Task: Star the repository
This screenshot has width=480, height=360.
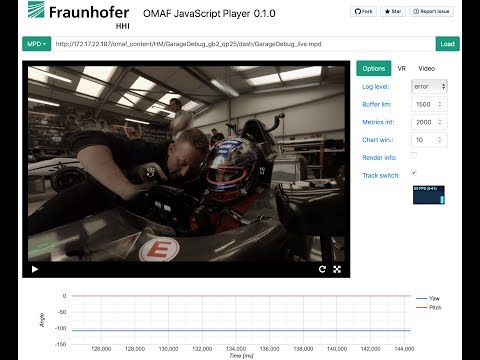Action: tap(393, 11)
